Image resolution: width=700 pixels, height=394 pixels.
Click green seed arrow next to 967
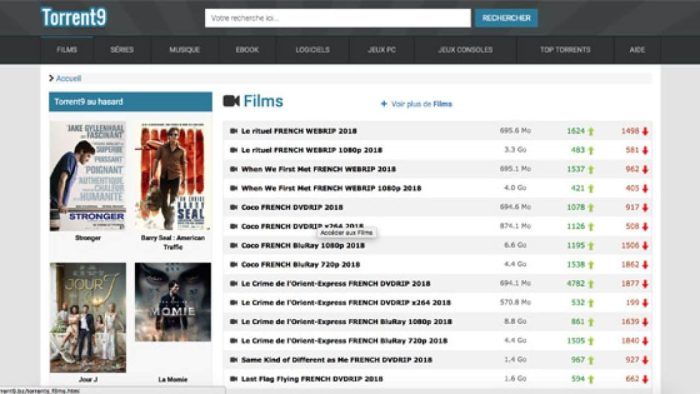(591, 361)
